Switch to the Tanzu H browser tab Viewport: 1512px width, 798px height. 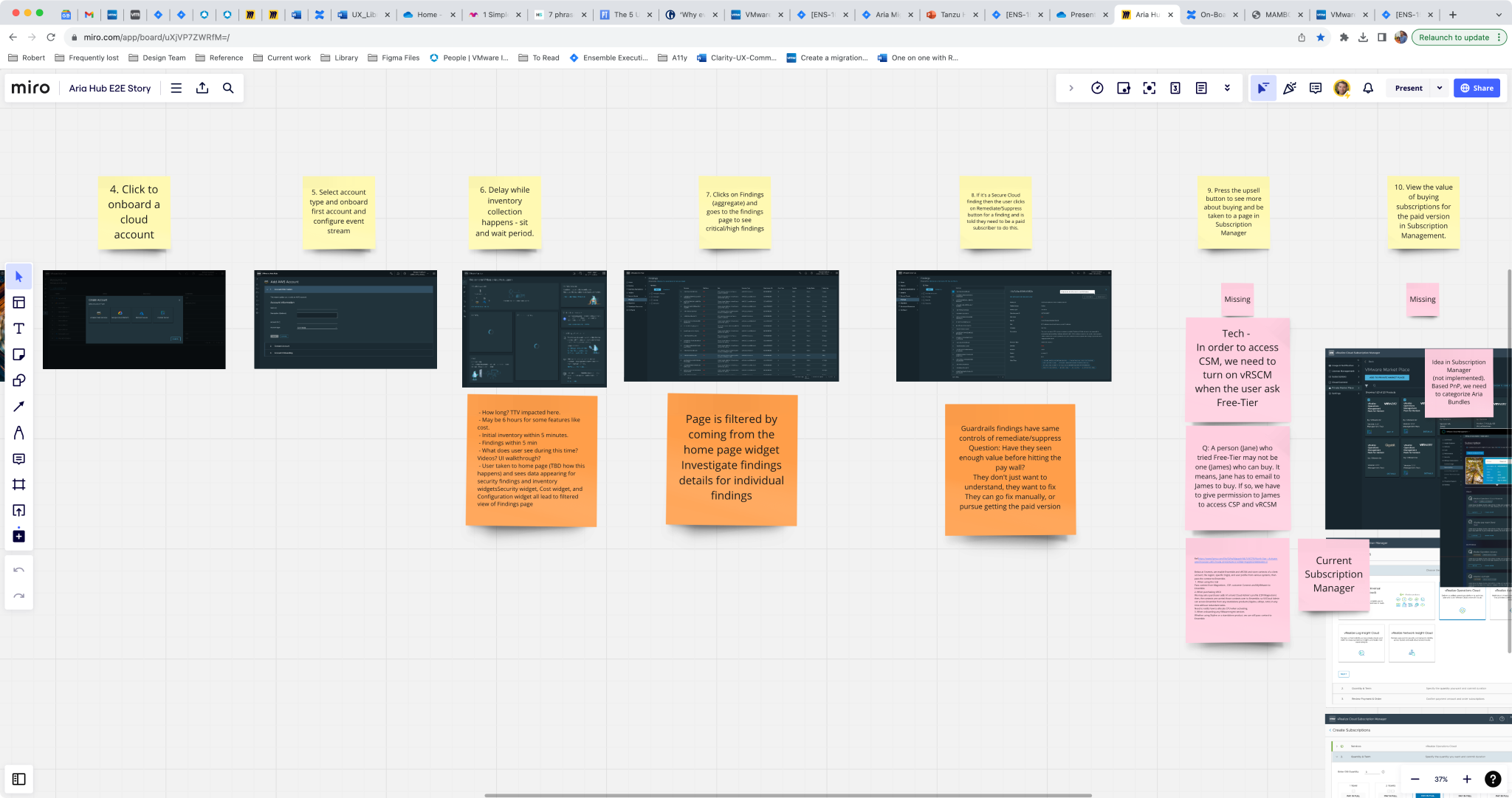951,15
